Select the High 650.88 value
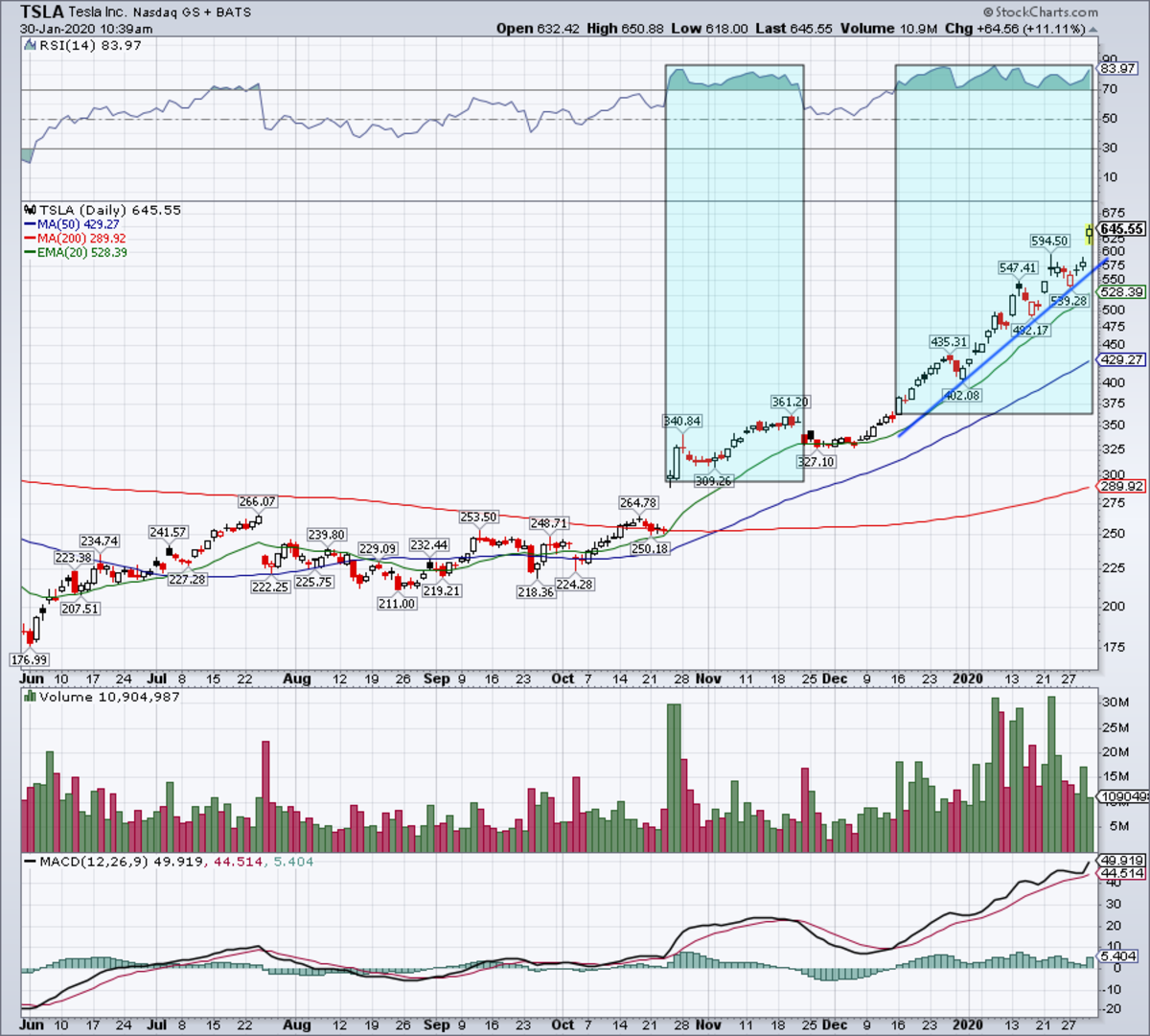This screenshot has width=1150, height=1036. pos(625,29)
